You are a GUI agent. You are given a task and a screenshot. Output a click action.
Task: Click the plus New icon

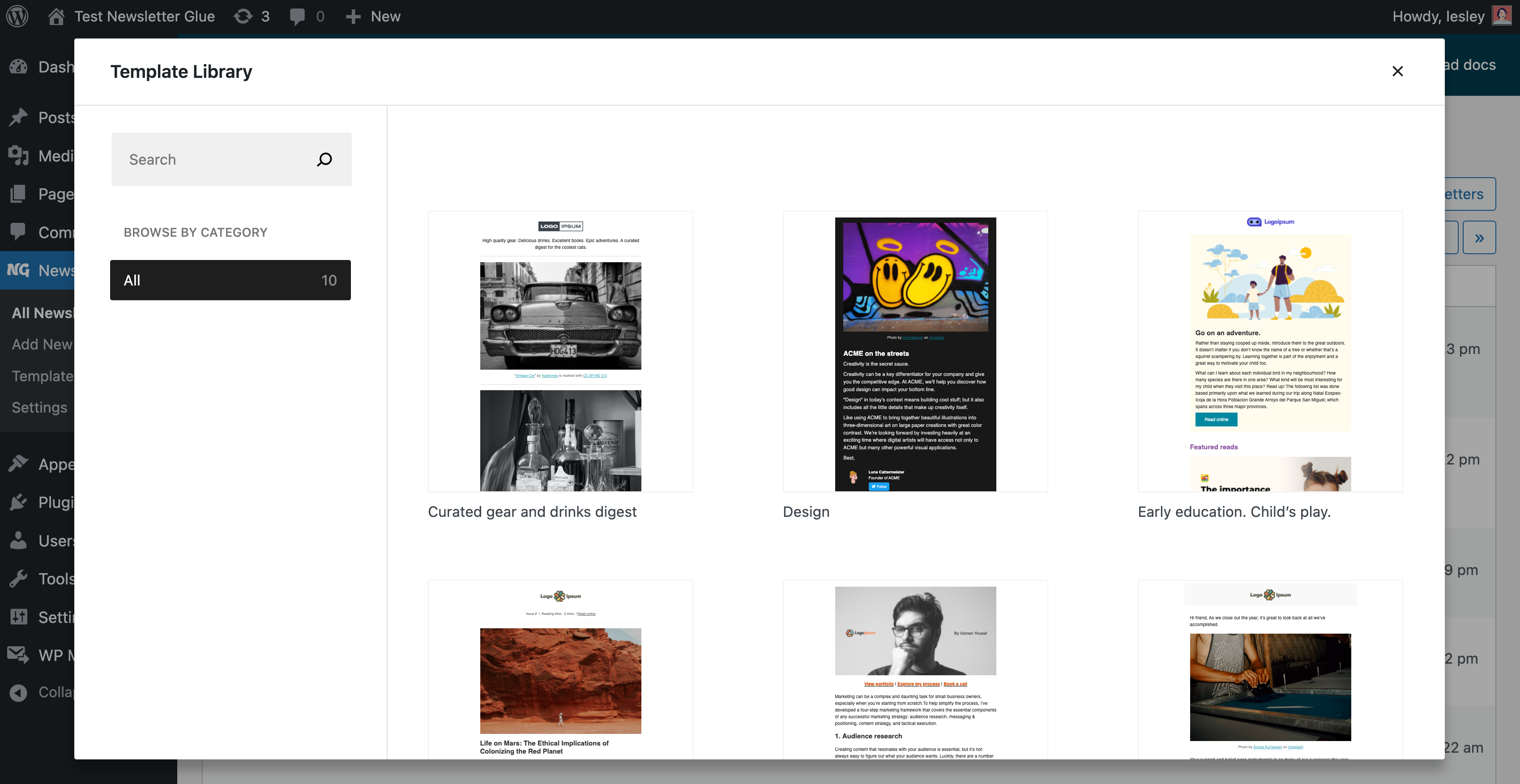click(x=353, y=16)
